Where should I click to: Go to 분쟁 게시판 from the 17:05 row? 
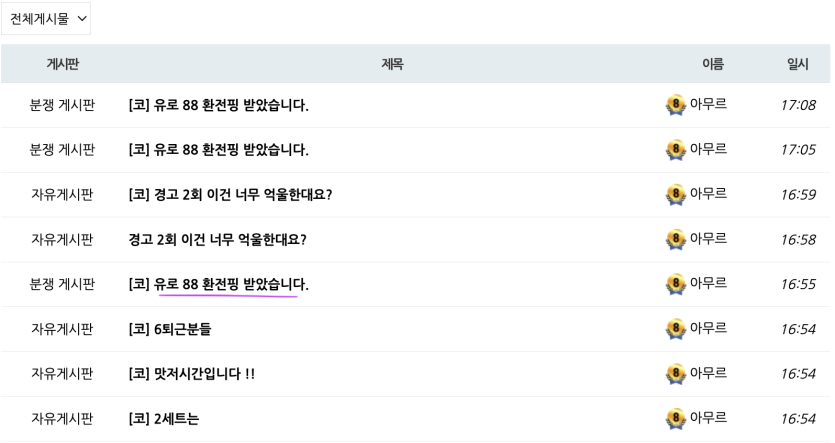[62, 150]
